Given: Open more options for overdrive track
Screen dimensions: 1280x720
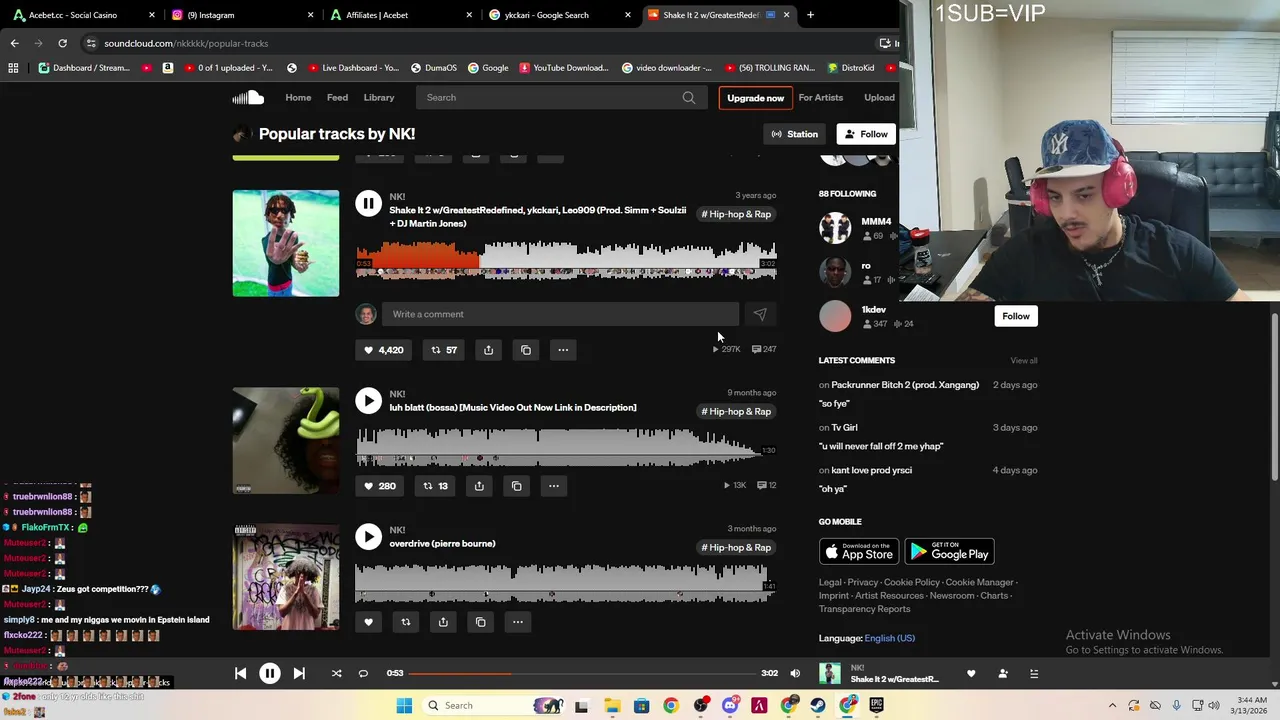Looking at the screenshot, I should [x=518, y=622].
